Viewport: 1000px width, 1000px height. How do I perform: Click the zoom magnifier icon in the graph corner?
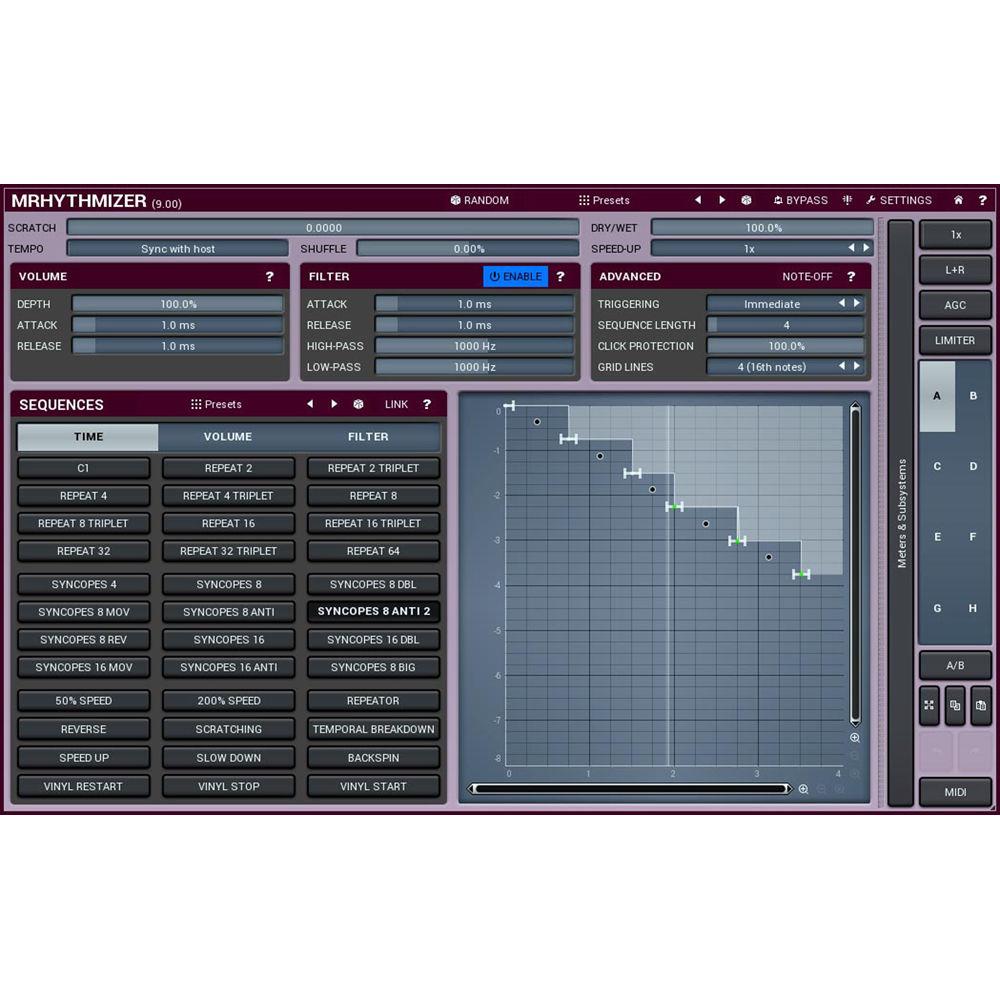(x=855, y=738)
